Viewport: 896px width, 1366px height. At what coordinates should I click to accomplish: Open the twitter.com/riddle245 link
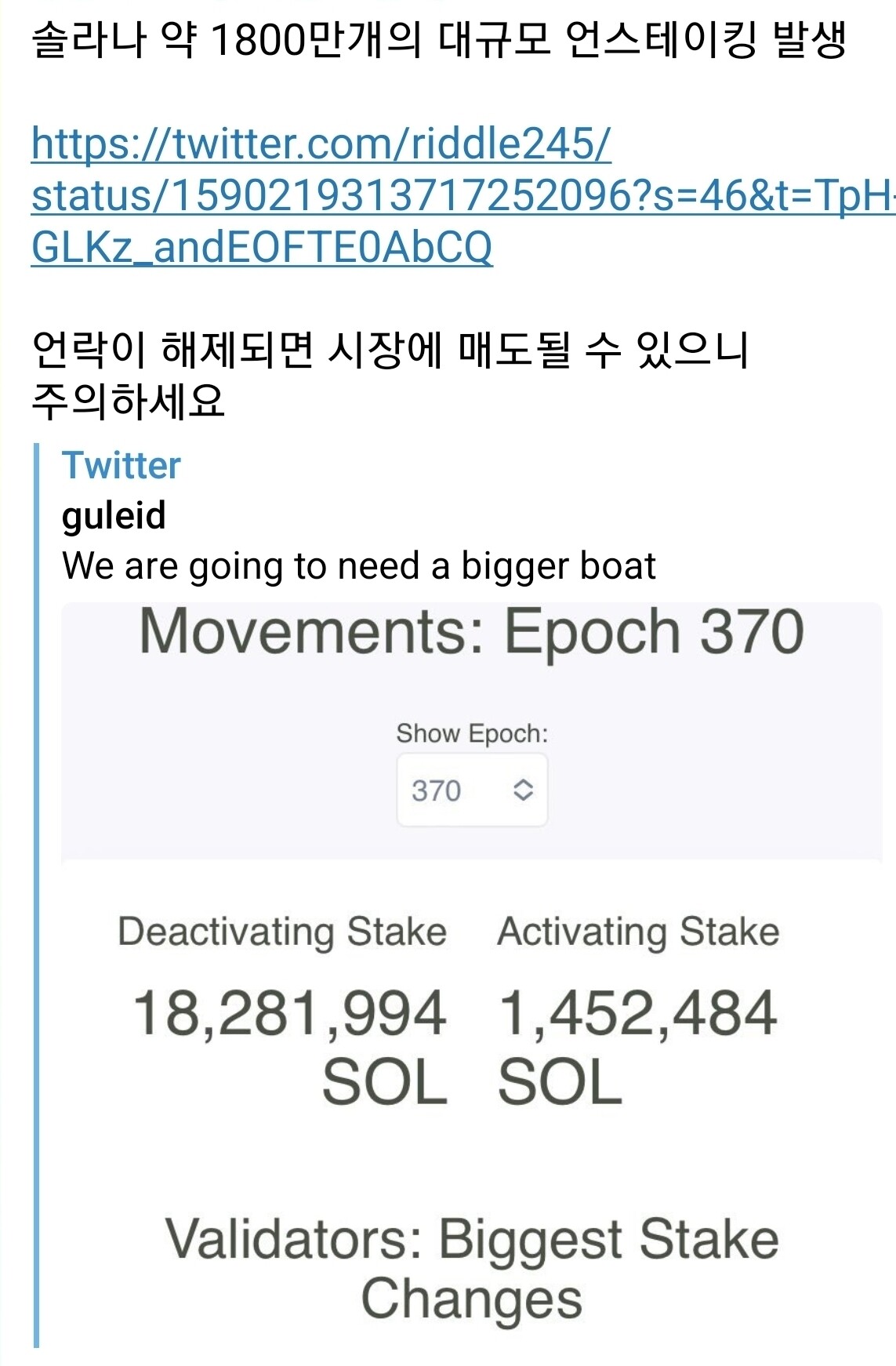tap(321, 144)
